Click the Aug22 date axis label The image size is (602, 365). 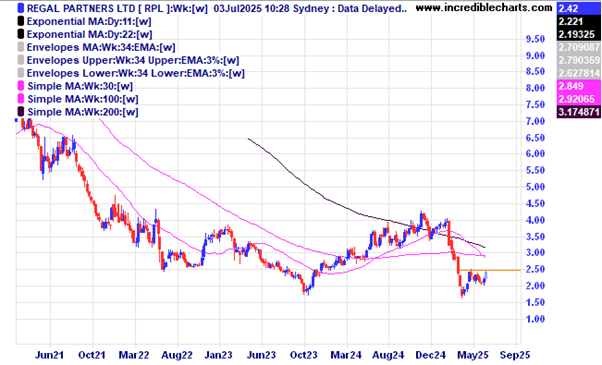(x=177, y=355)
